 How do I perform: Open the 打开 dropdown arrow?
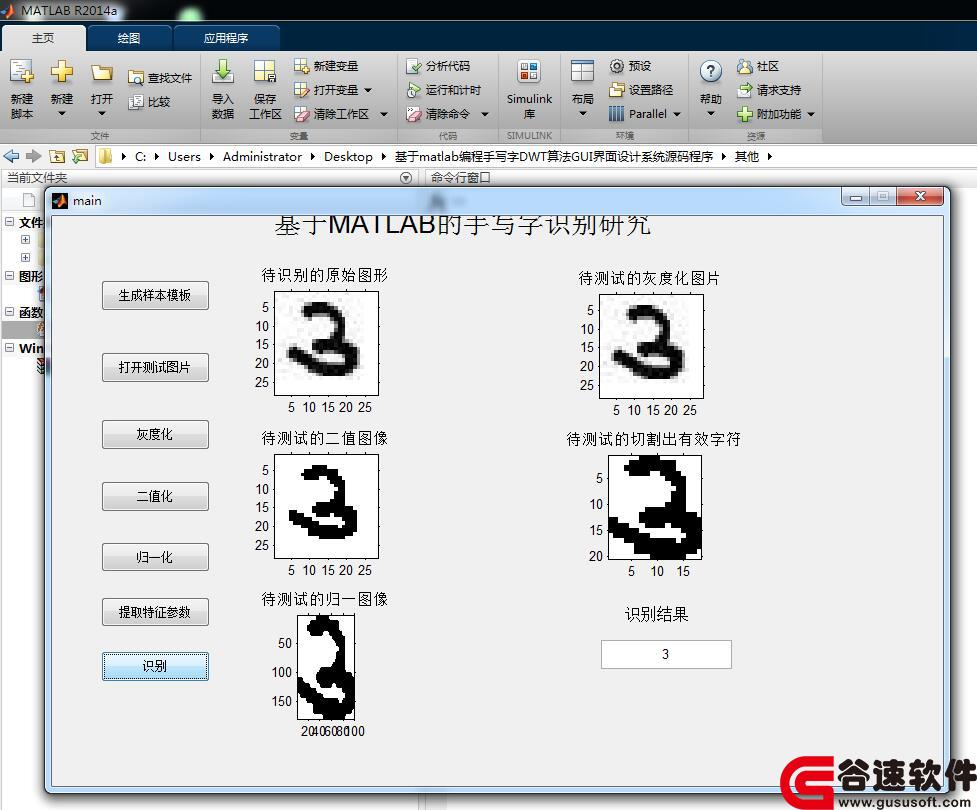click(x=102, y=114)
